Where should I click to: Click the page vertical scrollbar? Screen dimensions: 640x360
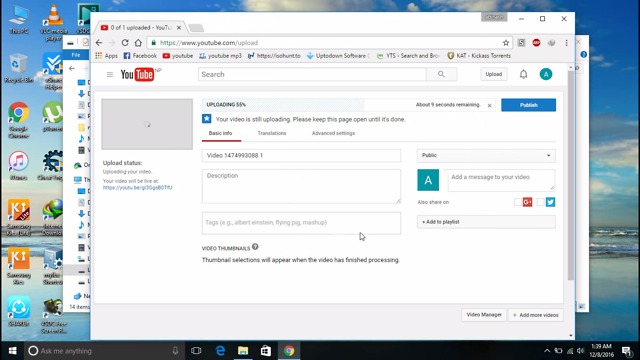point(571,176)
